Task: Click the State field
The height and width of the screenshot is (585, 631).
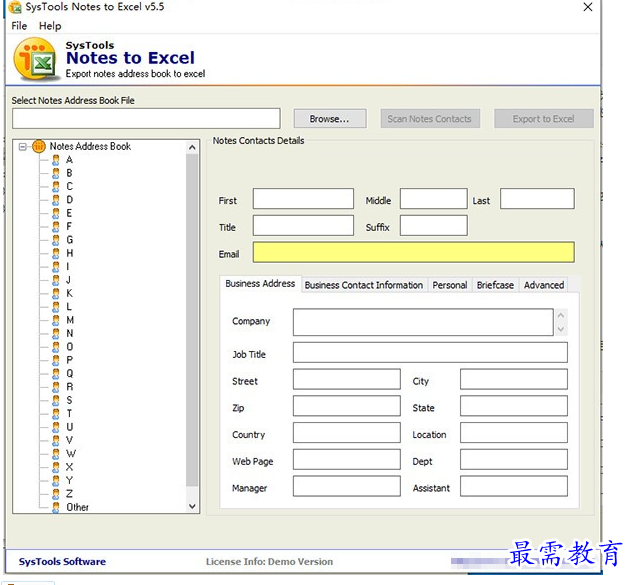Action: click(x=514, y=406)
